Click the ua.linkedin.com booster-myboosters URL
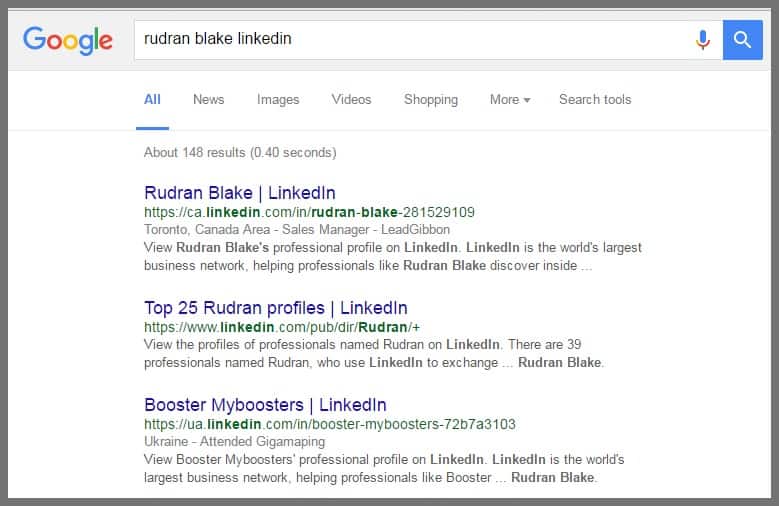This screenshot has width=779, height=506. (329, 424)
